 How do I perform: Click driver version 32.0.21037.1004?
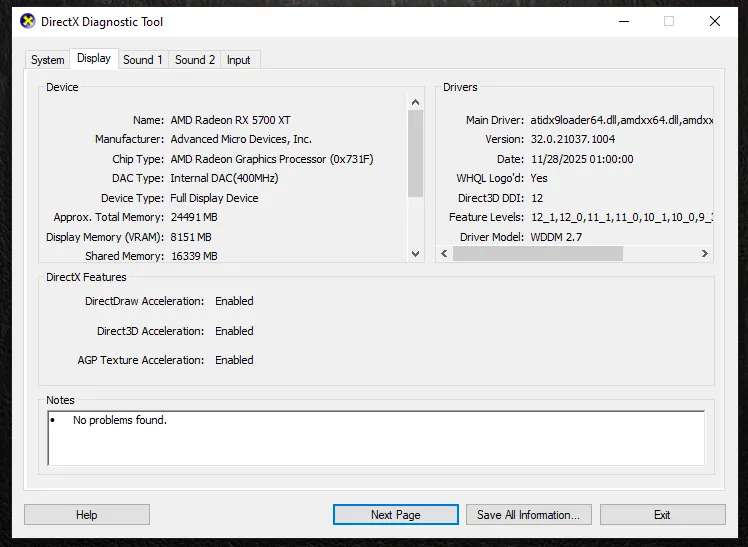pyautogui.click(x=573, y=139)
